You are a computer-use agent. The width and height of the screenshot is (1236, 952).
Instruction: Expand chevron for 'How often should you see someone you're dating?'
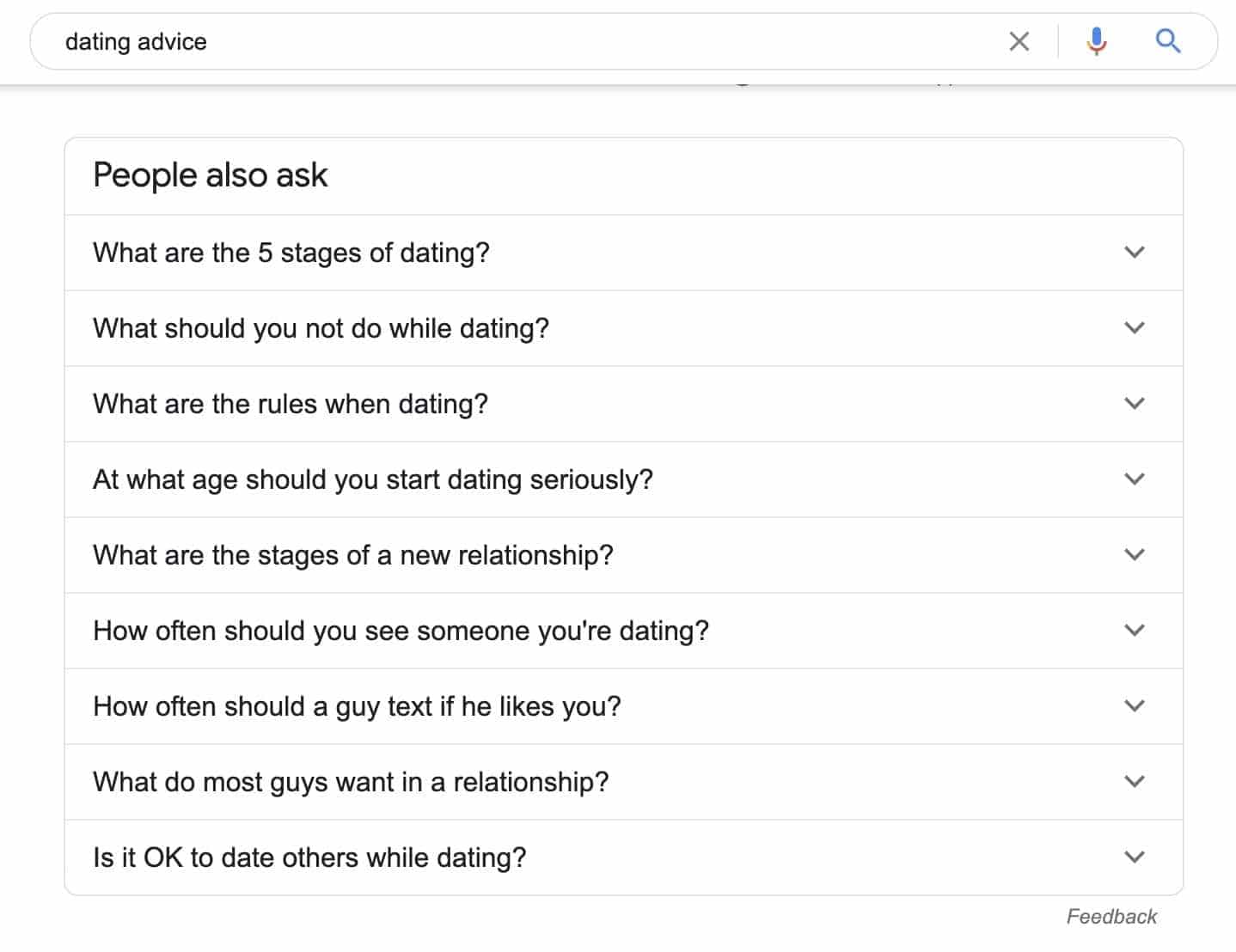1135,631
